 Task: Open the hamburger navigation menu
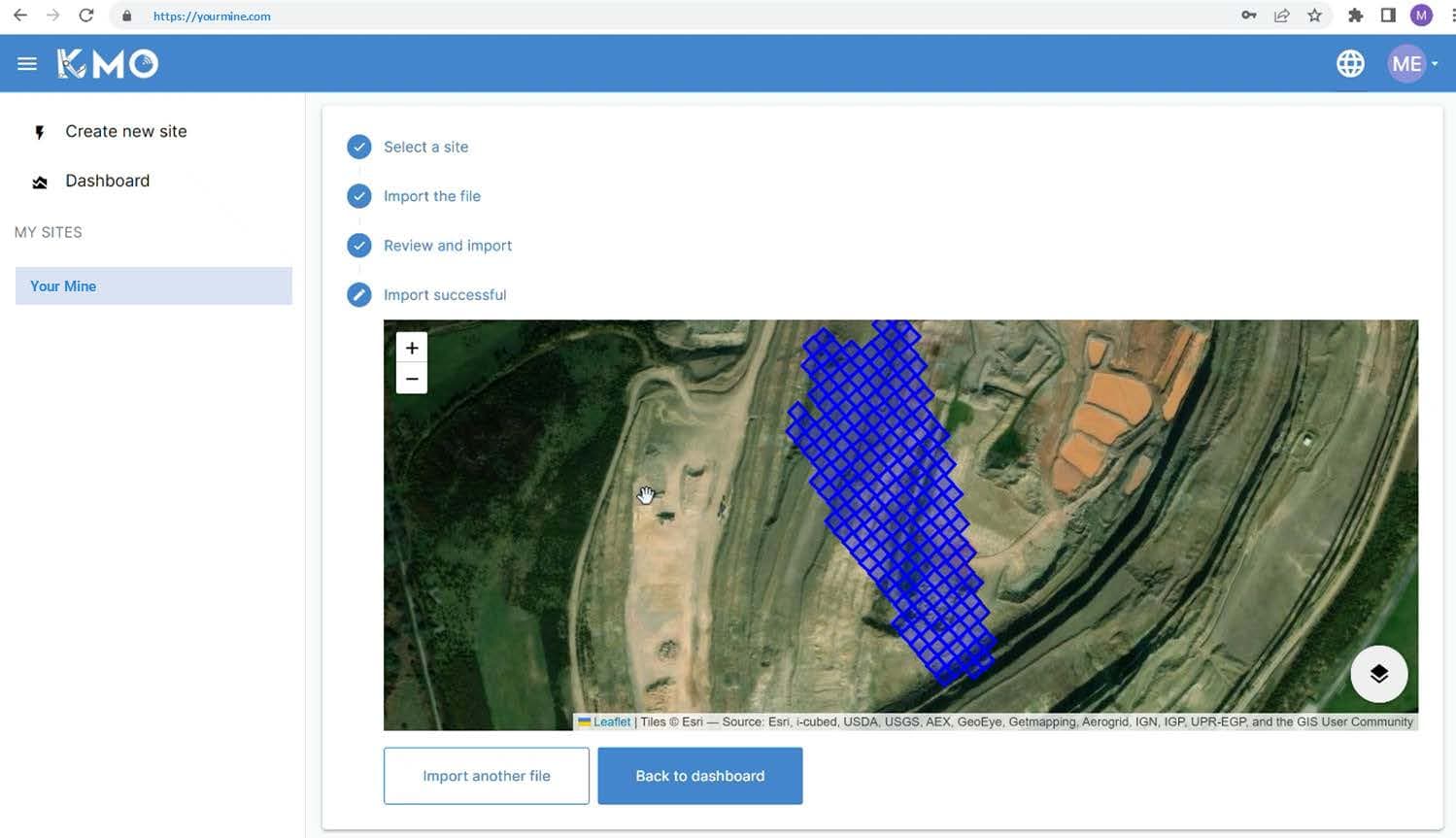(27, 64)
